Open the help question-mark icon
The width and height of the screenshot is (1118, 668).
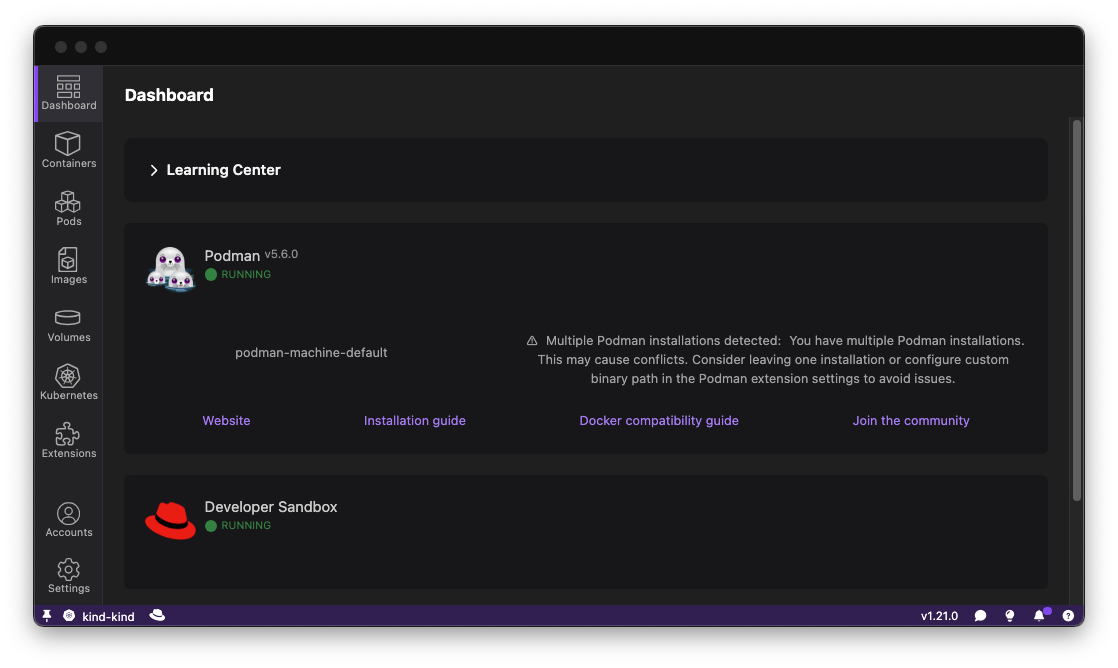click(1068, 615)
